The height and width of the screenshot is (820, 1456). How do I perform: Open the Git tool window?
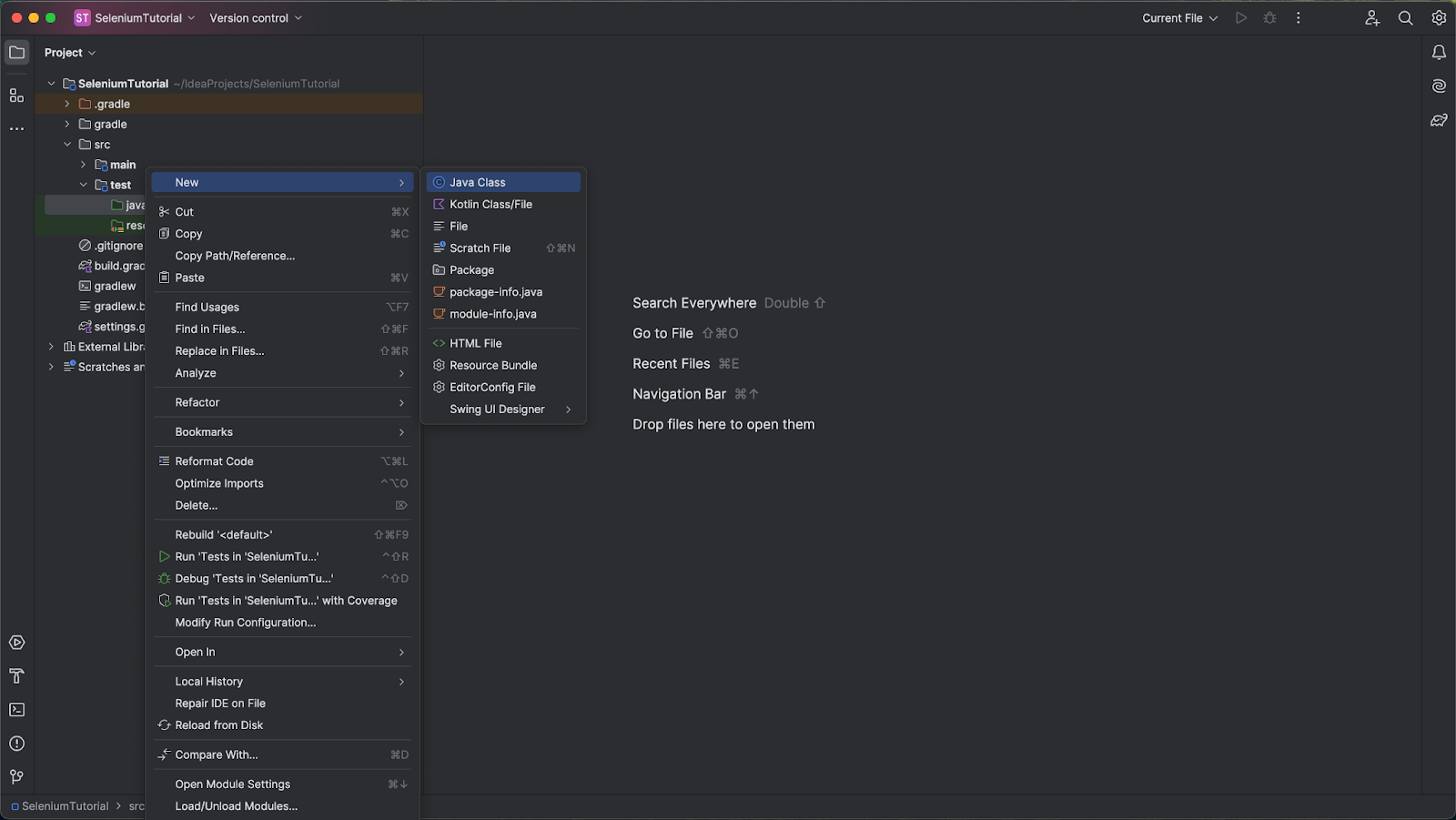pyautogui.click(x=16, y=776)
